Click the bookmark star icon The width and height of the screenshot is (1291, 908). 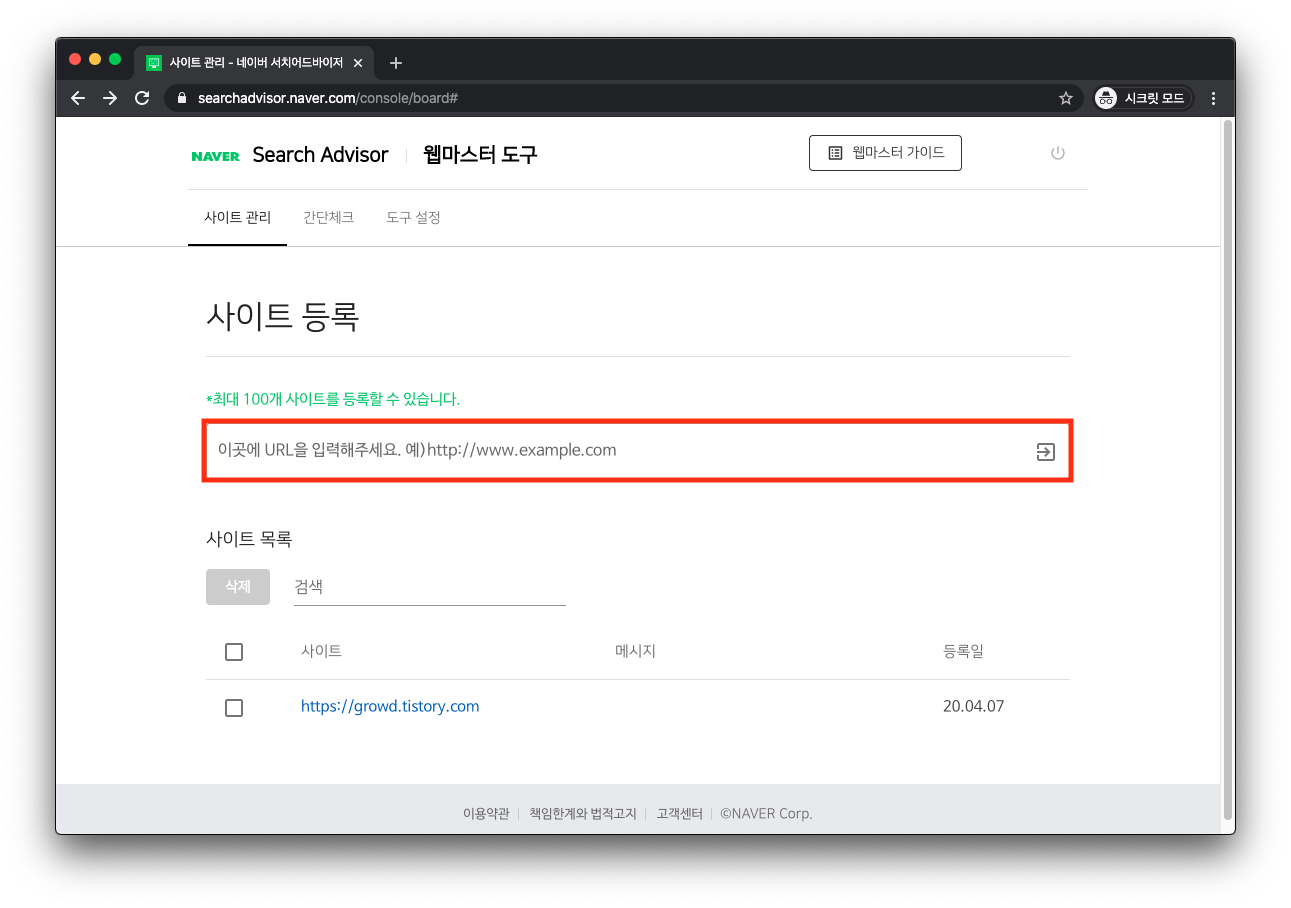click(1065, 97)
